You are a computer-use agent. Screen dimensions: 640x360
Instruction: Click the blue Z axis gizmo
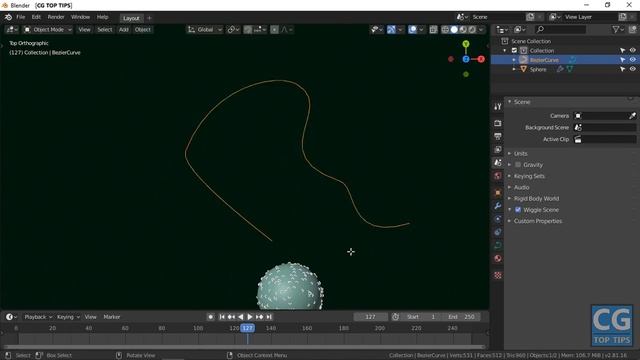point(466,59)
